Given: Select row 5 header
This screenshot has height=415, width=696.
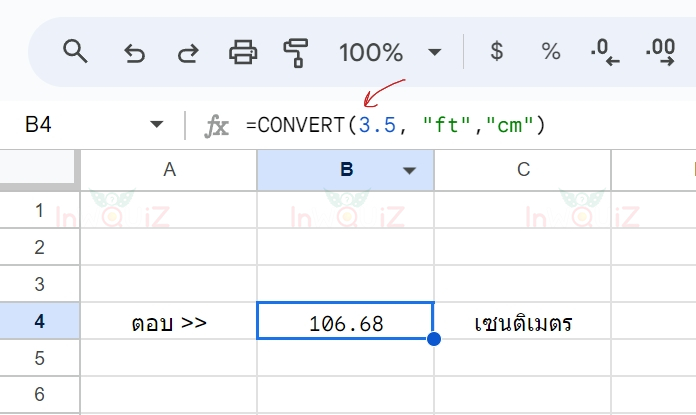Looking at the screenshot, I should [40, 358].
